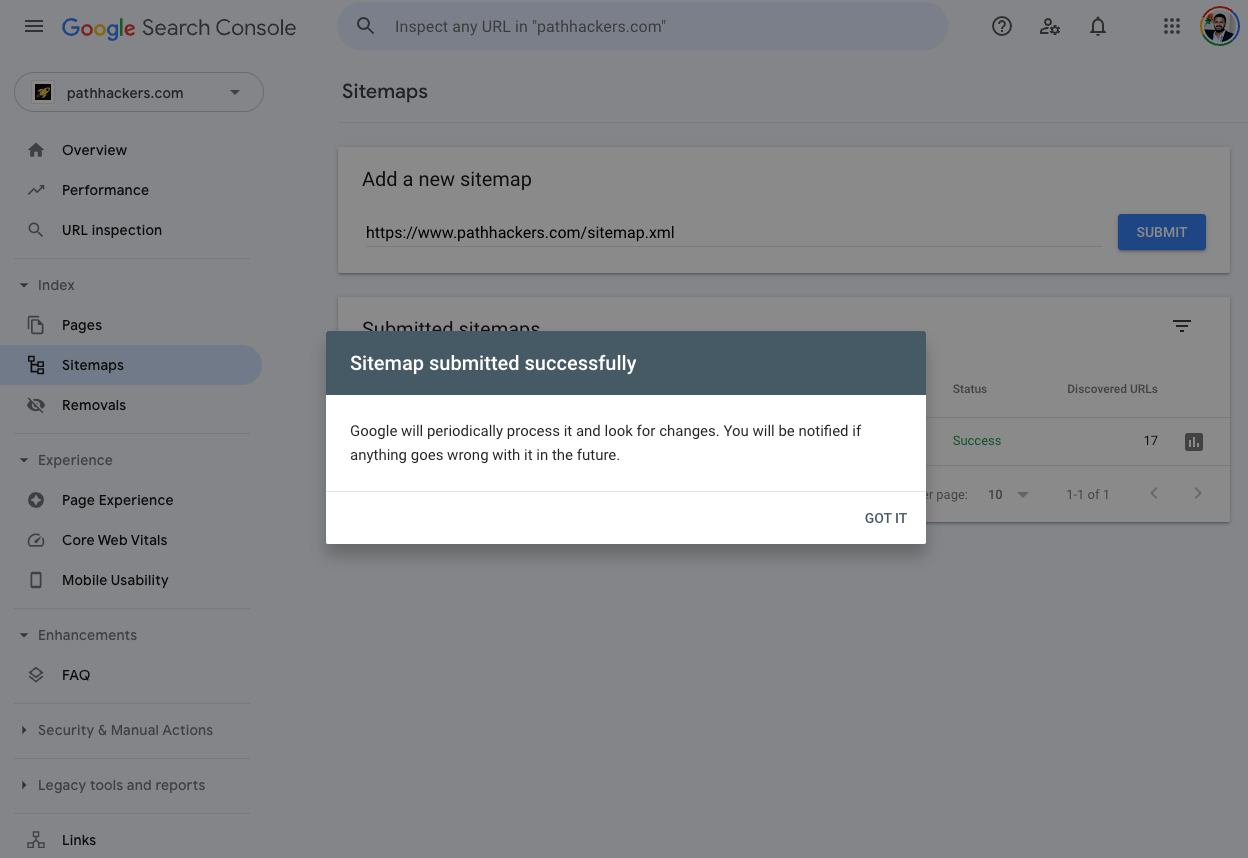Click the search magnifier icon
Viewport: 1248px width, 858px height.
[x=366, y=26]
